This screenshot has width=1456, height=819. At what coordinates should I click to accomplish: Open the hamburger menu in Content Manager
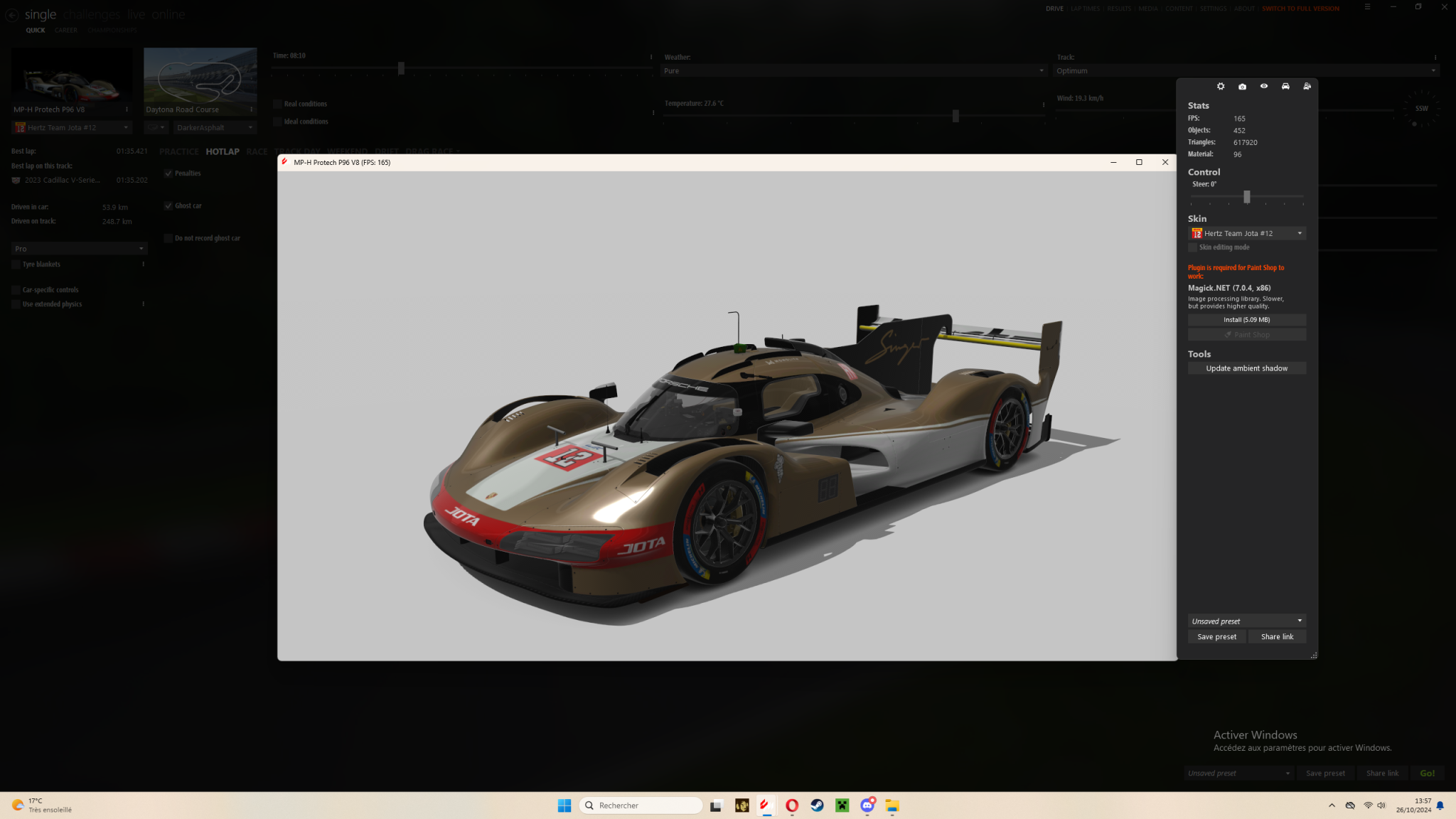point(1367,6)
